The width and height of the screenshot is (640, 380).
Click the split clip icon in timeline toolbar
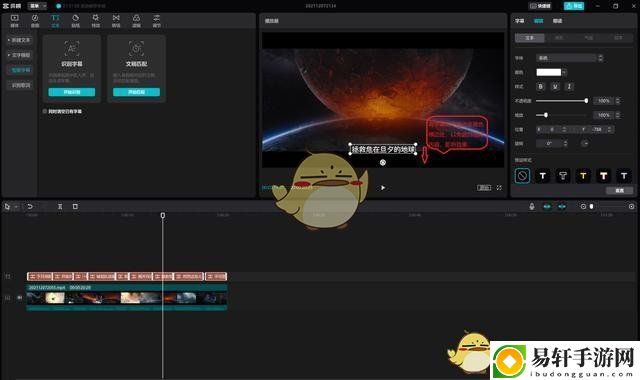pos(60,207)
